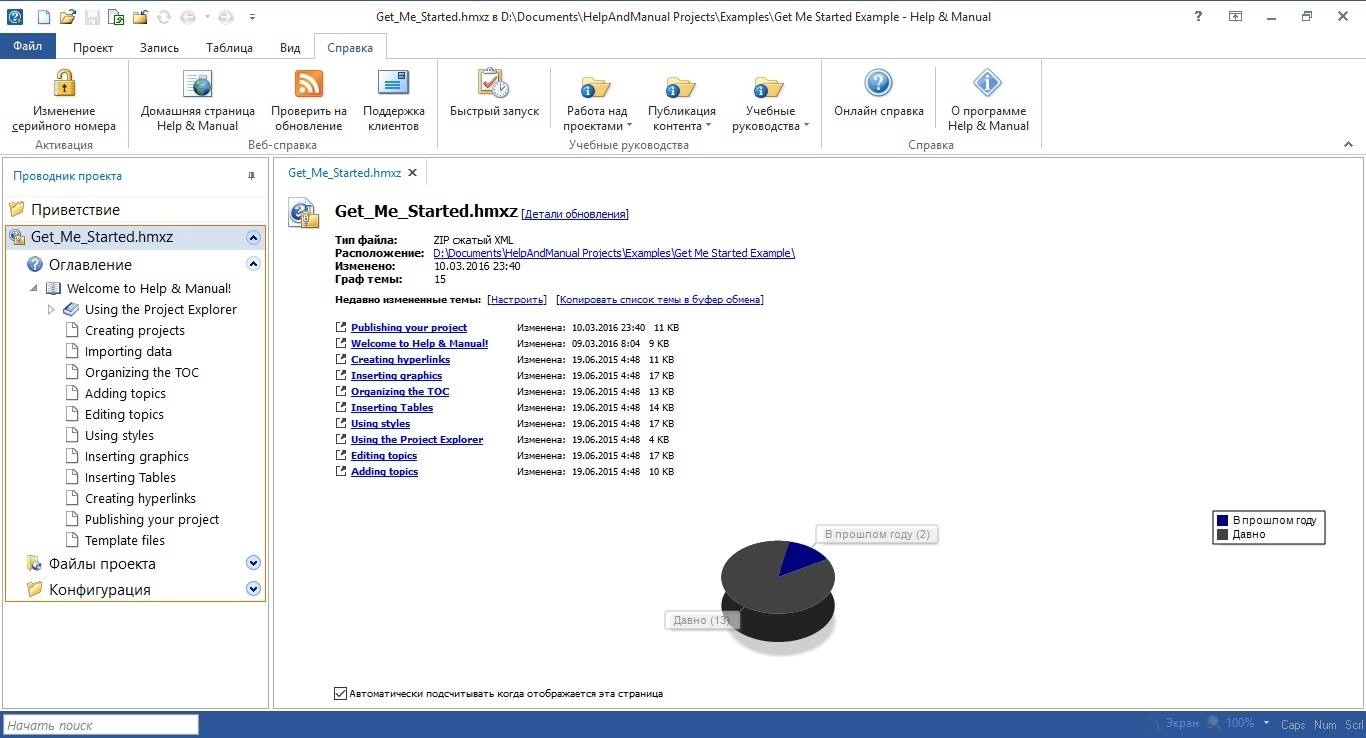The image size is (1366, 738).
Task: Collapse the Оглавление section chevron
Action: click(253, 264)
